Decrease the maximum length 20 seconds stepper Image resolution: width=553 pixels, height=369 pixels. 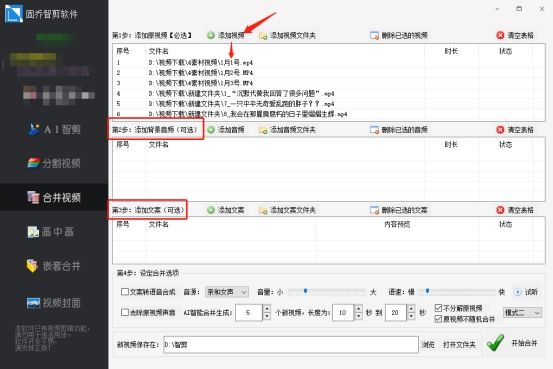(x=411, y=316)
